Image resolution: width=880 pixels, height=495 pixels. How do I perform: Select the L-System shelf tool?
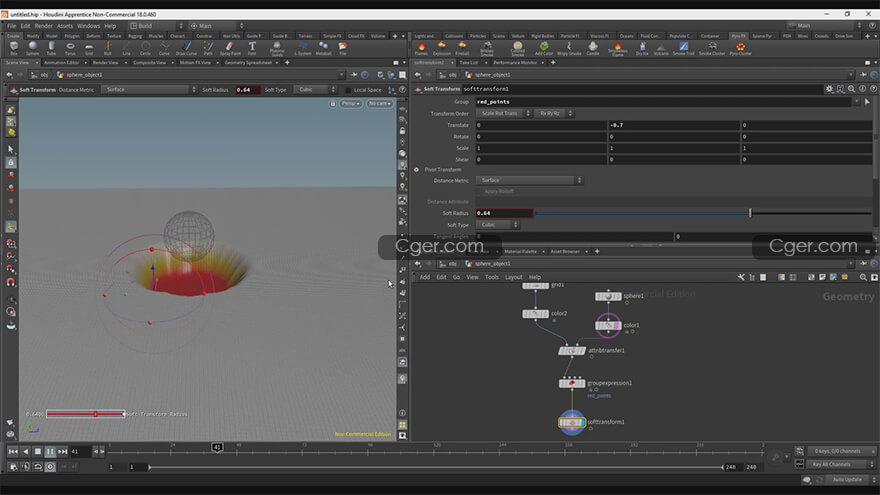point(303,48)
